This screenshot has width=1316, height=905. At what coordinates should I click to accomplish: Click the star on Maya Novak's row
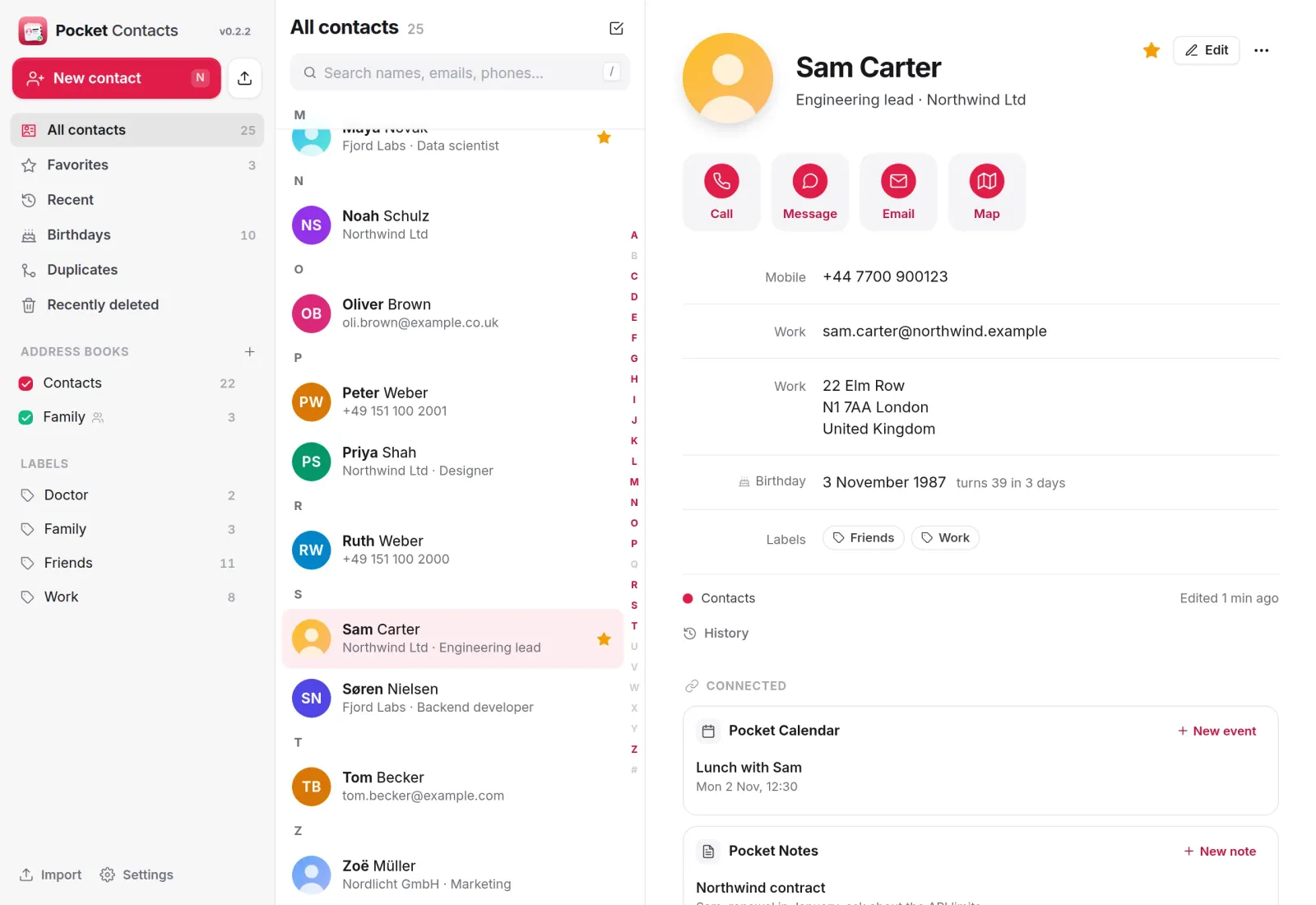604,137
